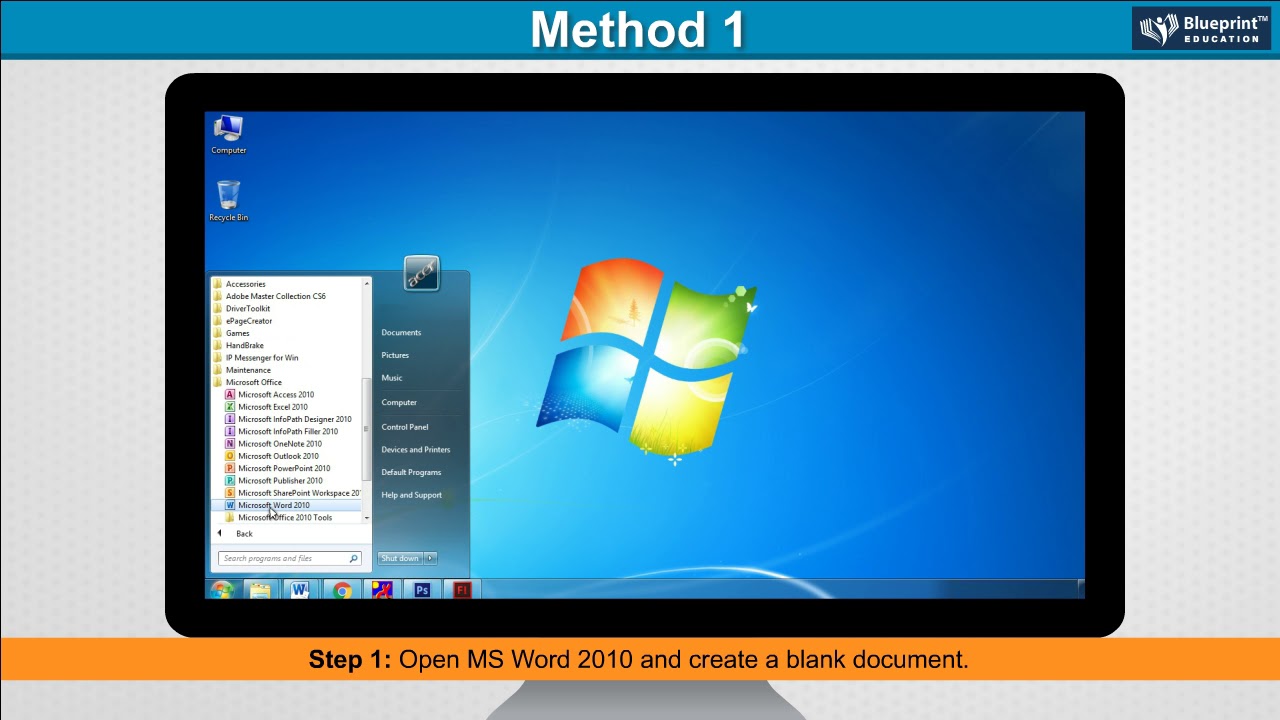Open the Recycle Bin desktop icon
The image size is (1280, 720).
[228, 201]
